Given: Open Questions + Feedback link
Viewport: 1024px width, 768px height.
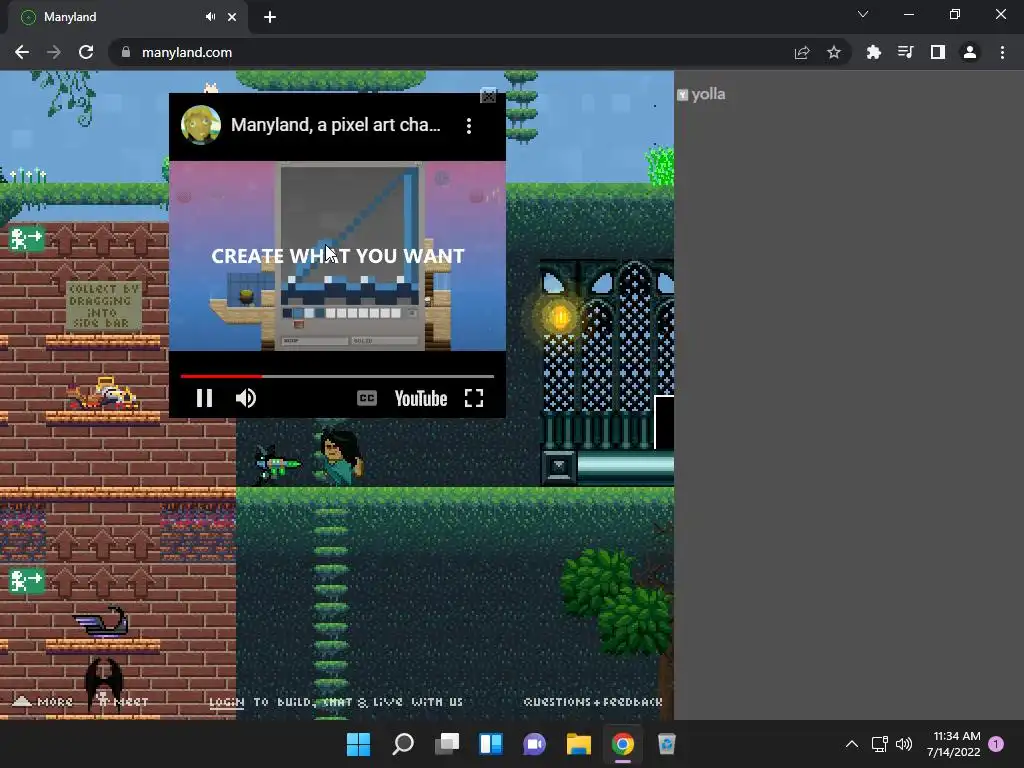Looking at the screenshot, I should click(593, 702).
